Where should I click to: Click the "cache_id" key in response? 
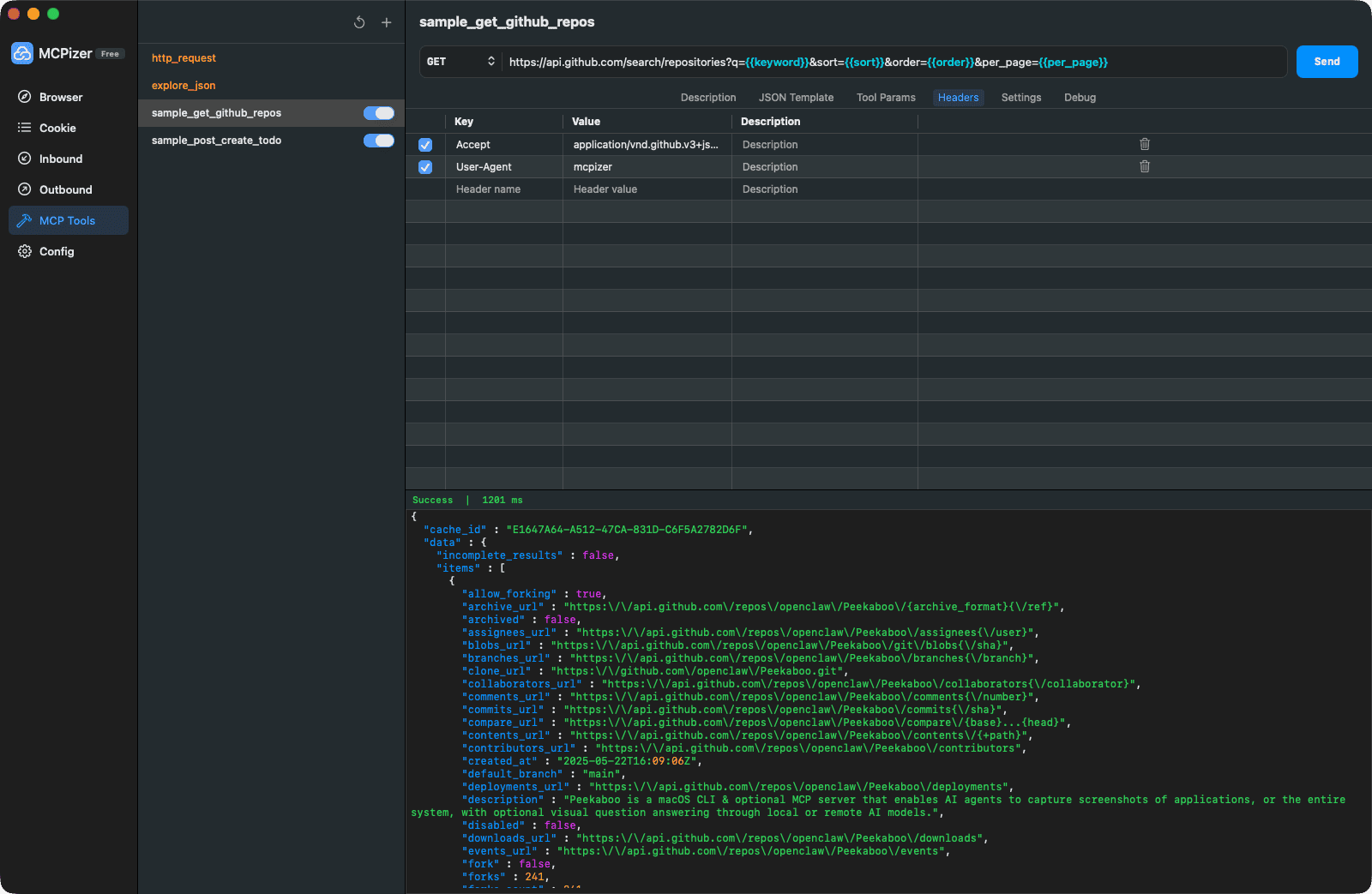pyautogui.click(x=454, y=530)
